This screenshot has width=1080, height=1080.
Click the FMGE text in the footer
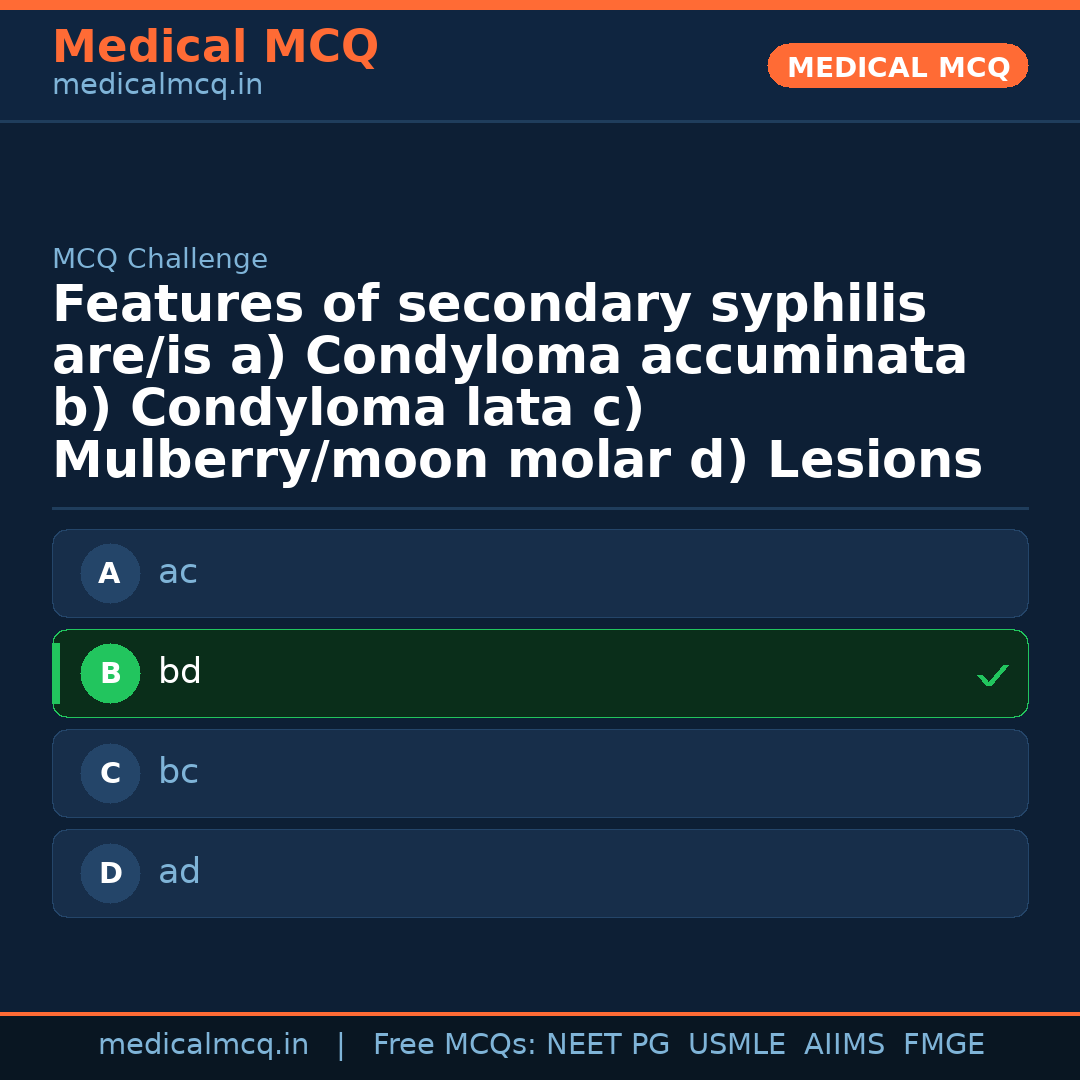[x=943, y=1044]
